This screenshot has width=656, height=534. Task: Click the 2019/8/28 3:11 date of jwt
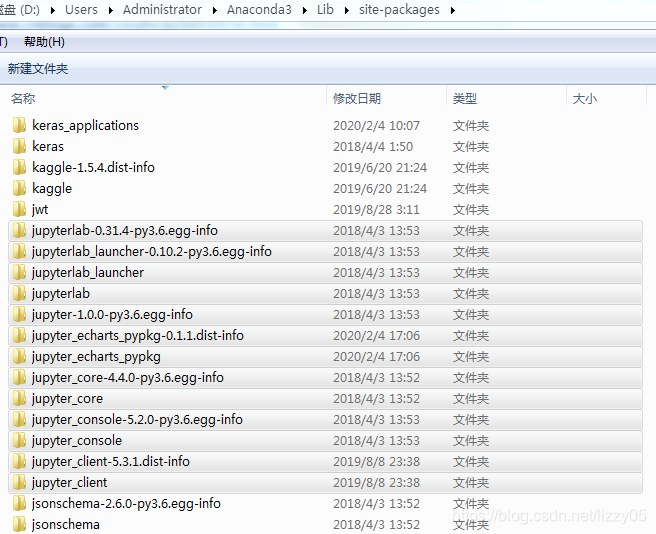tap(376, 209)
